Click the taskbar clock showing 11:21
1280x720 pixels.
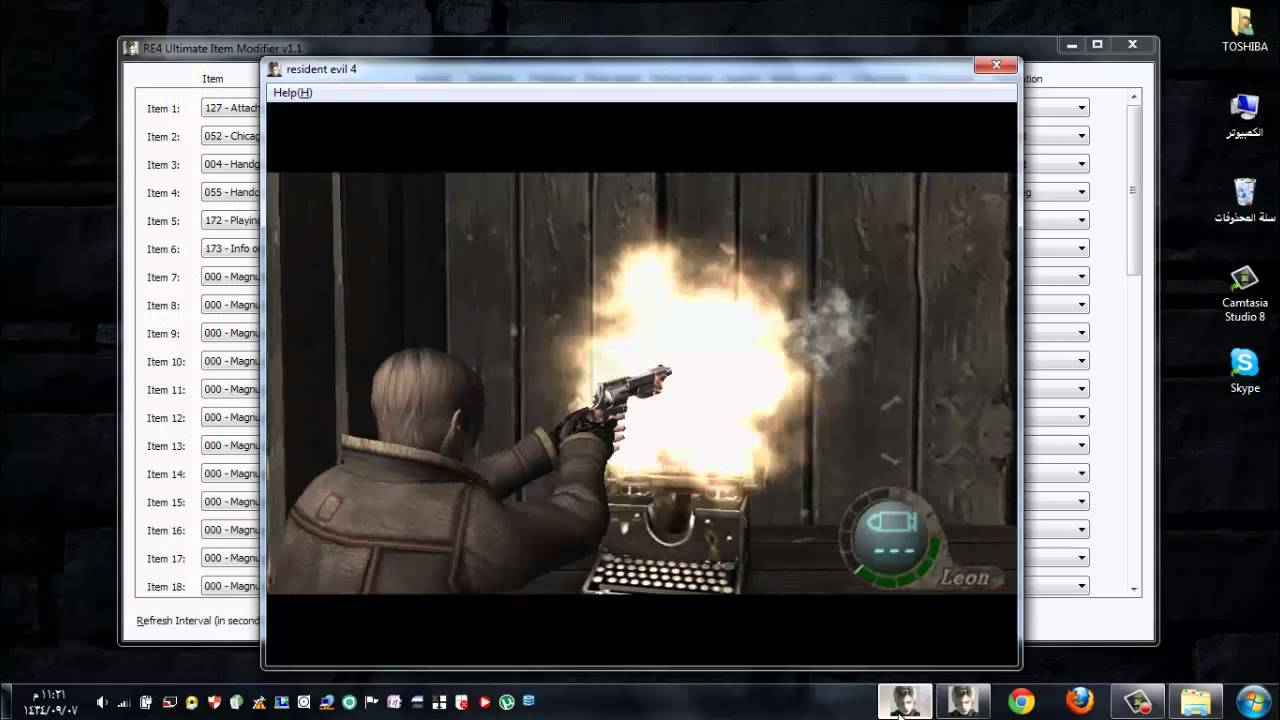point(50,702)
